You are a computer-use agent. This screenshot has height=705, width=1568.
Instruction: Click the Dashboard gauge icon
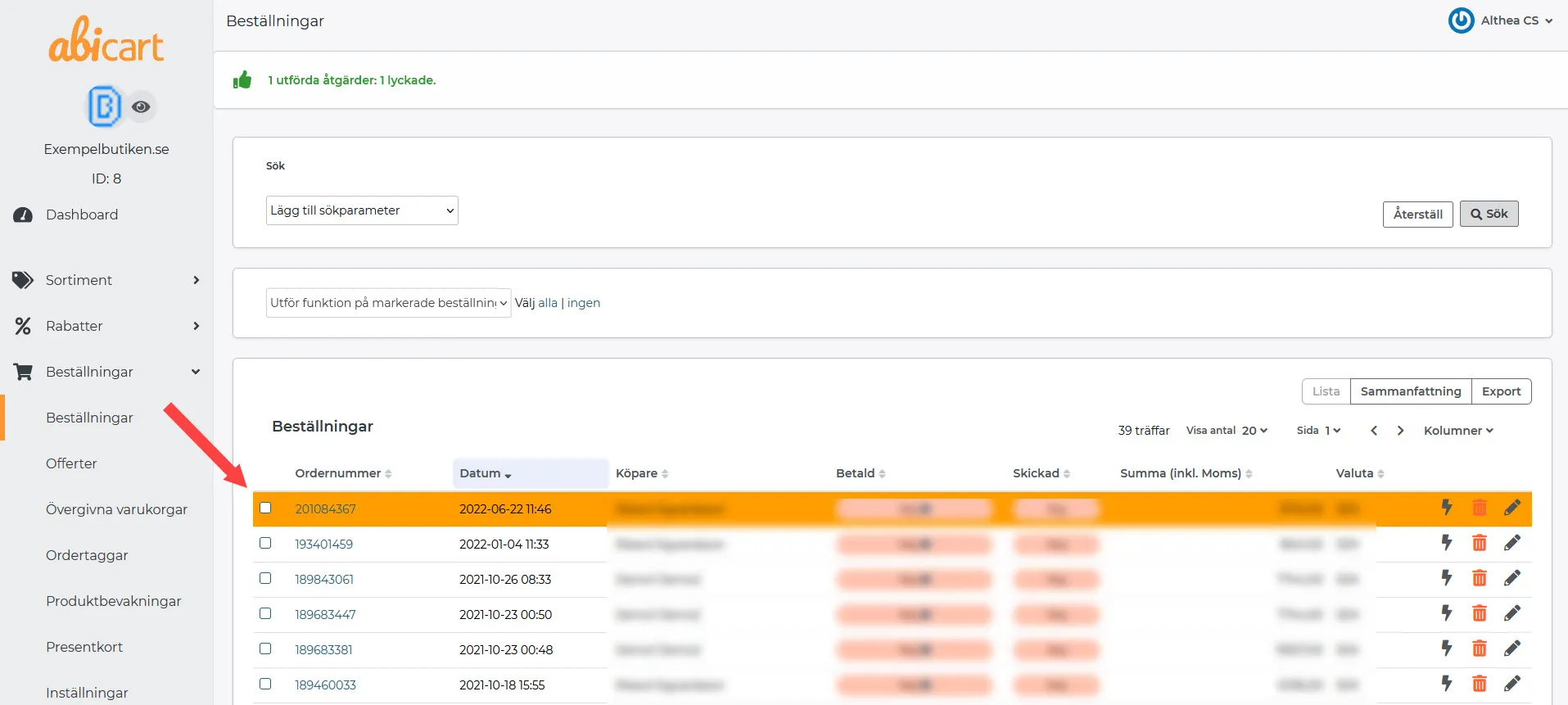[x=23, y=215]
